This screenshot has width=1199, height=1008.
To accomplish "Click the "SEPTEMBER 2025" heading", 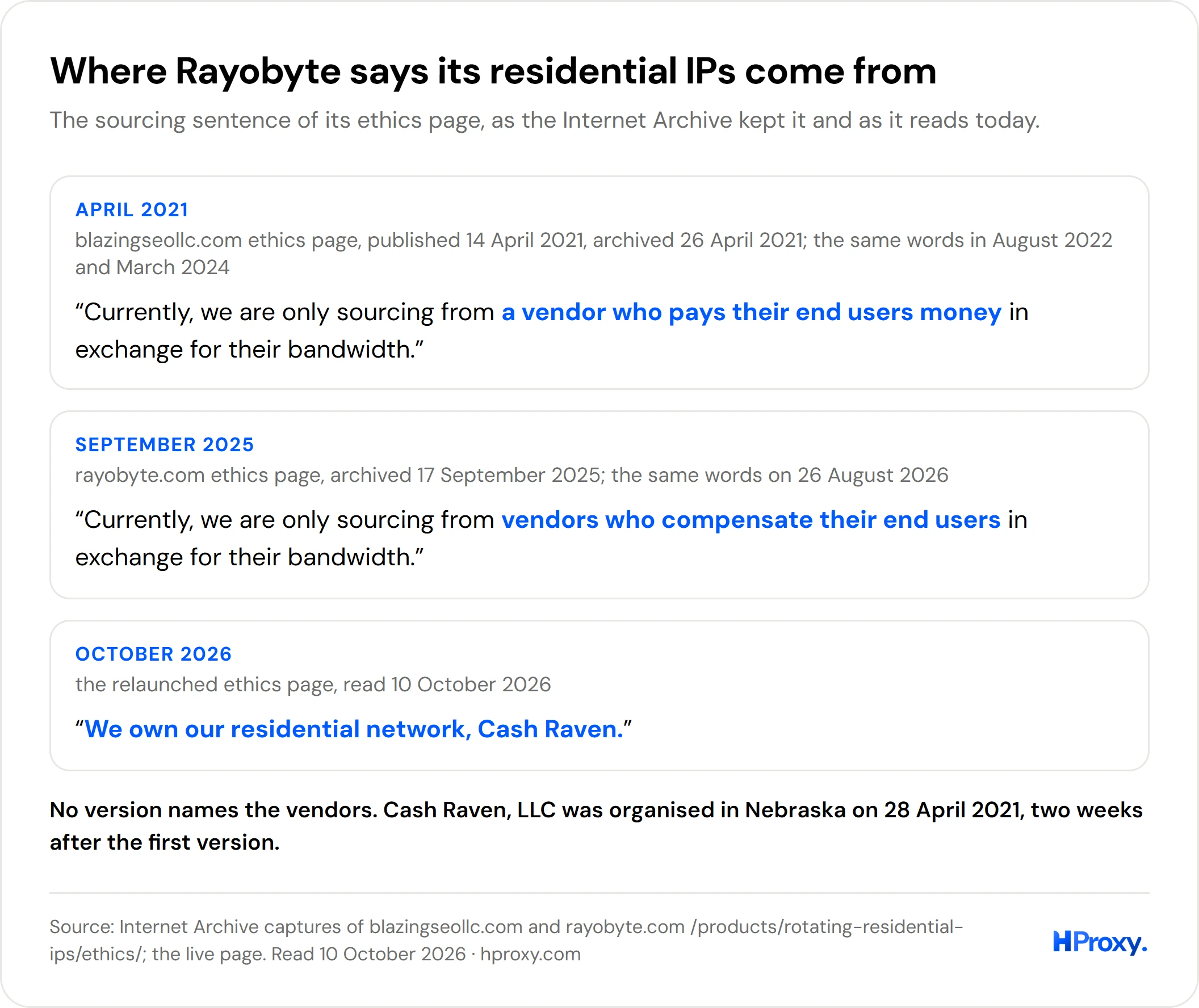I will [165, 444].
